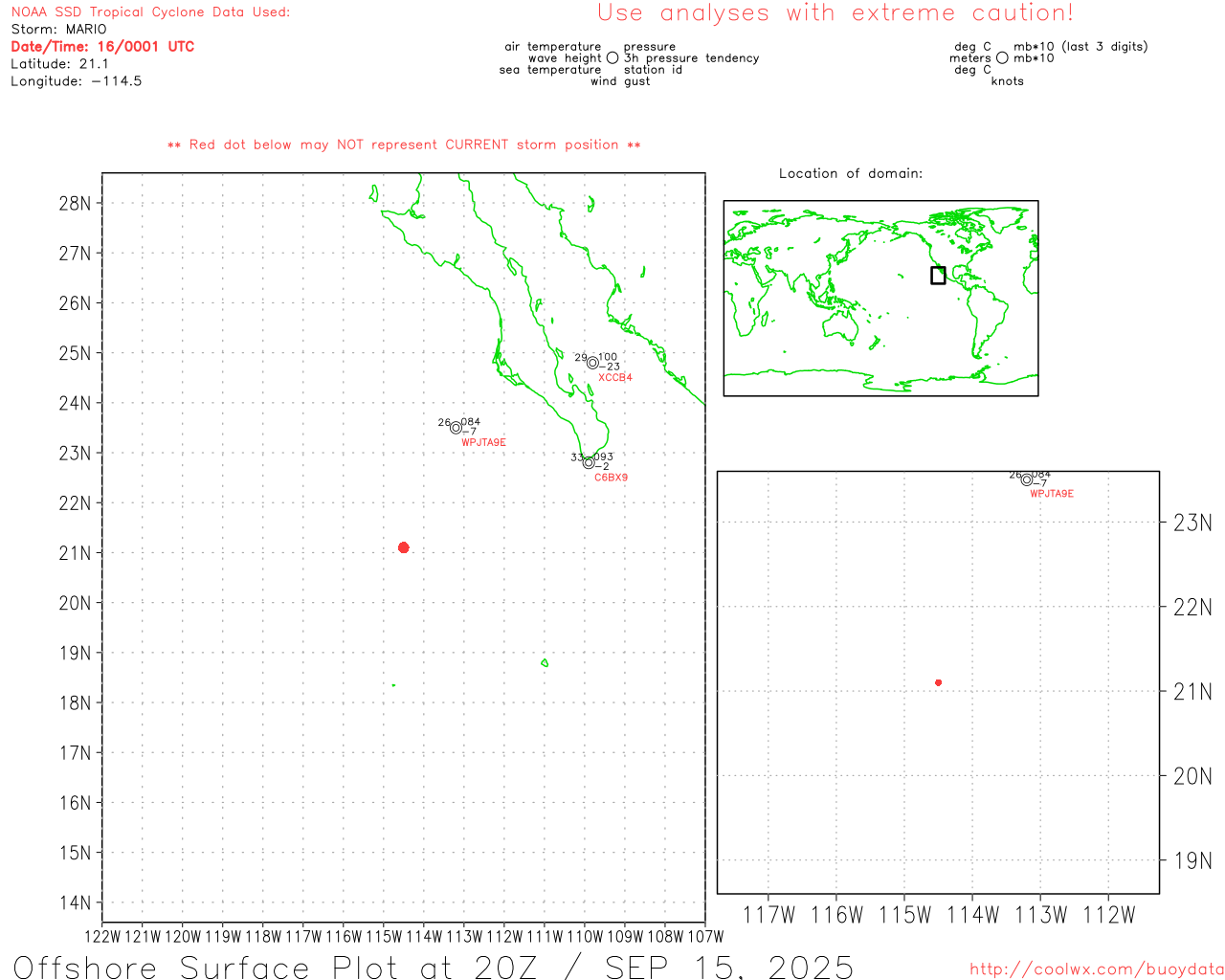The height and width of the screenshot is (980, 1225).
Task: Select station circle for C6BX9
Action: click(589, 462)
